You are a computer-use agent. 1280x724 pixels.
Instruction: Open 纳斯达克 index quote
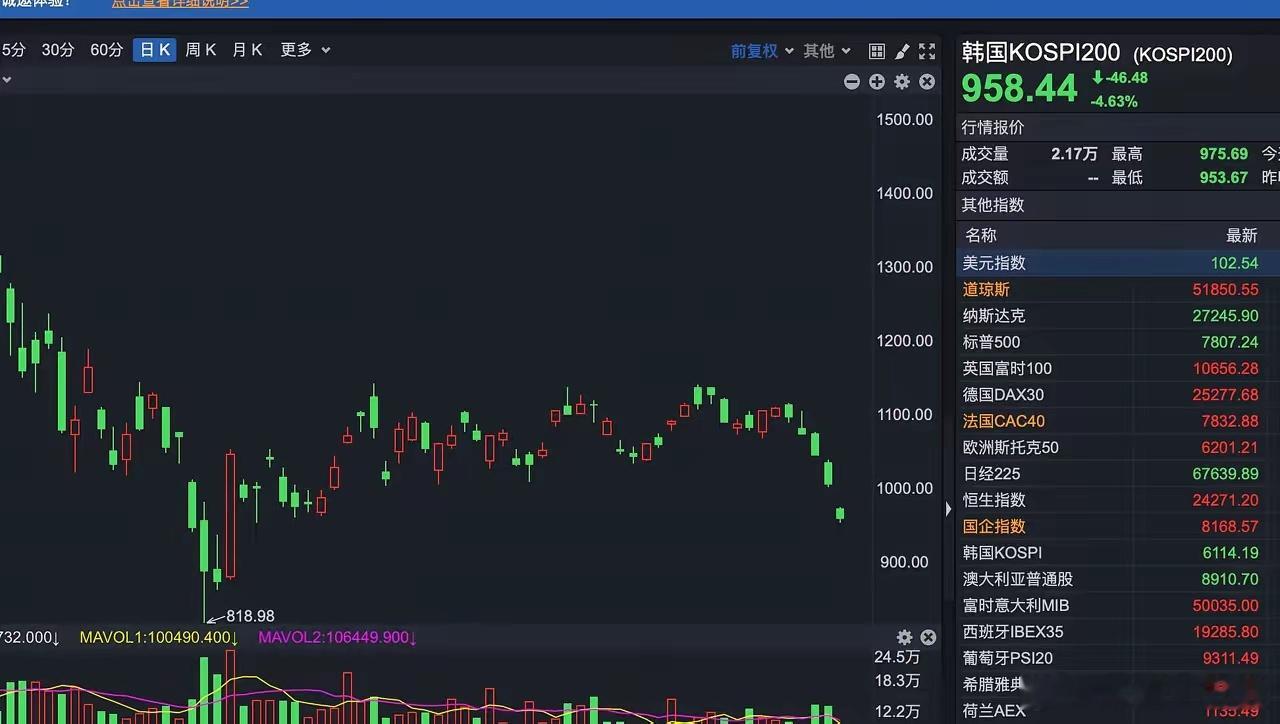(1118, 316)
